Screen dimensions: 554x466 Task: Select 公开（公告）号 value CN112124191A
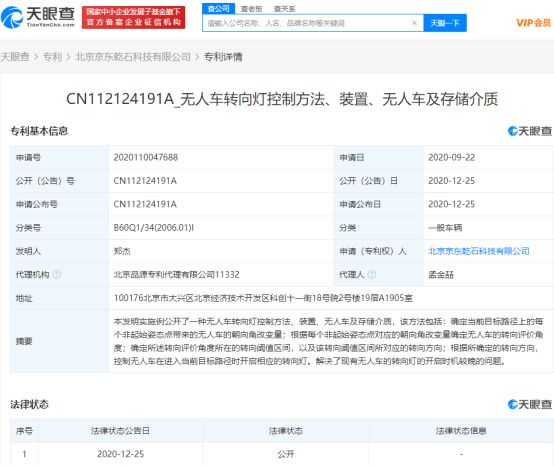pos(145,181)
